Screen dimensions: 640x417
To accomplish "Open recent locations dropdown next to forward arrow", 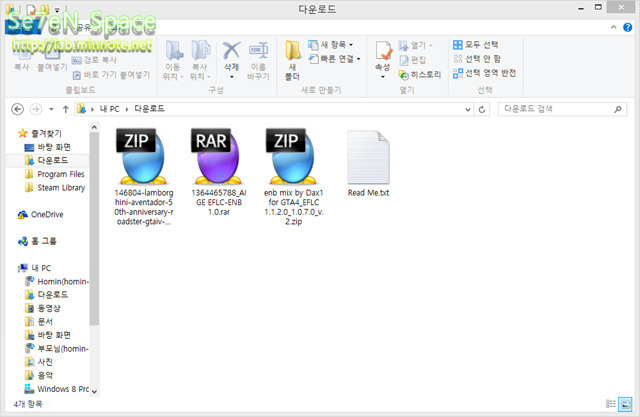I will point(51,109).
